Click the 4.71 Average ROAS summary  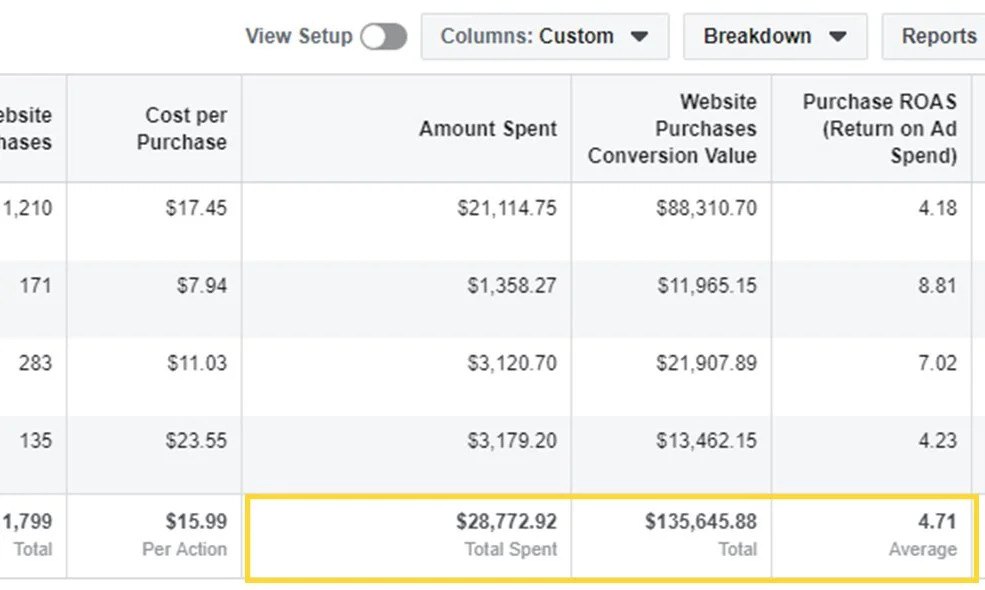click(x=936, y=522)
